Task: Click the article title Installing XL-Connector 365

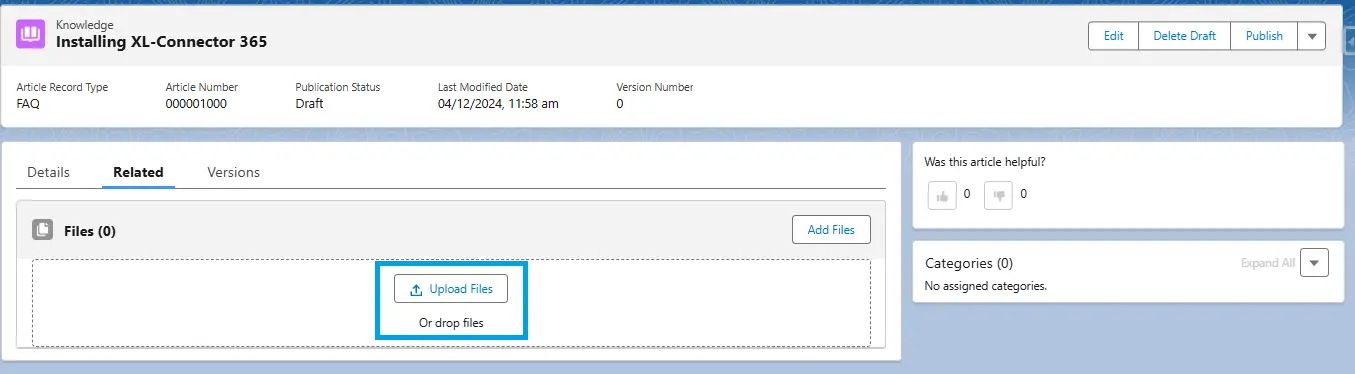Action: 161,42
